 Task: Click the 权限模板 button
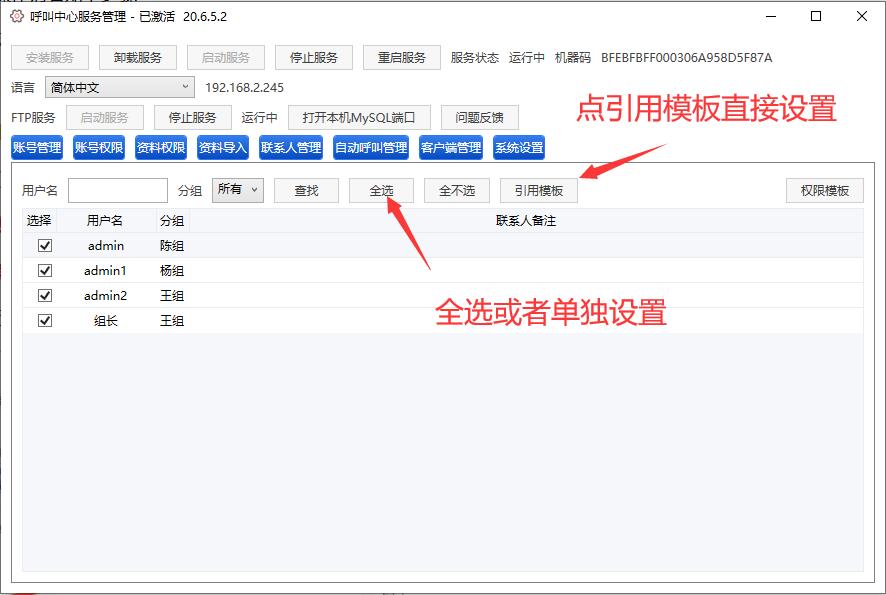tap(825, 190)
